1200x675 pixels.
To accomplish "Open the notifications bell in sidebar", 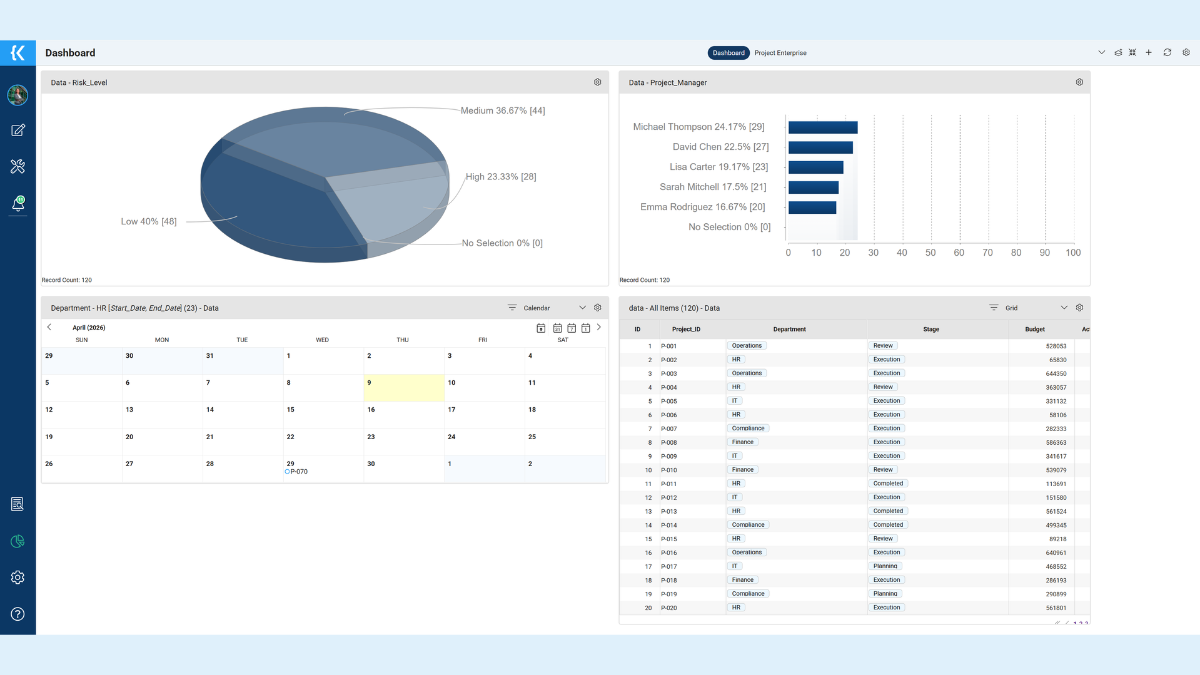I will click(17, 204).
